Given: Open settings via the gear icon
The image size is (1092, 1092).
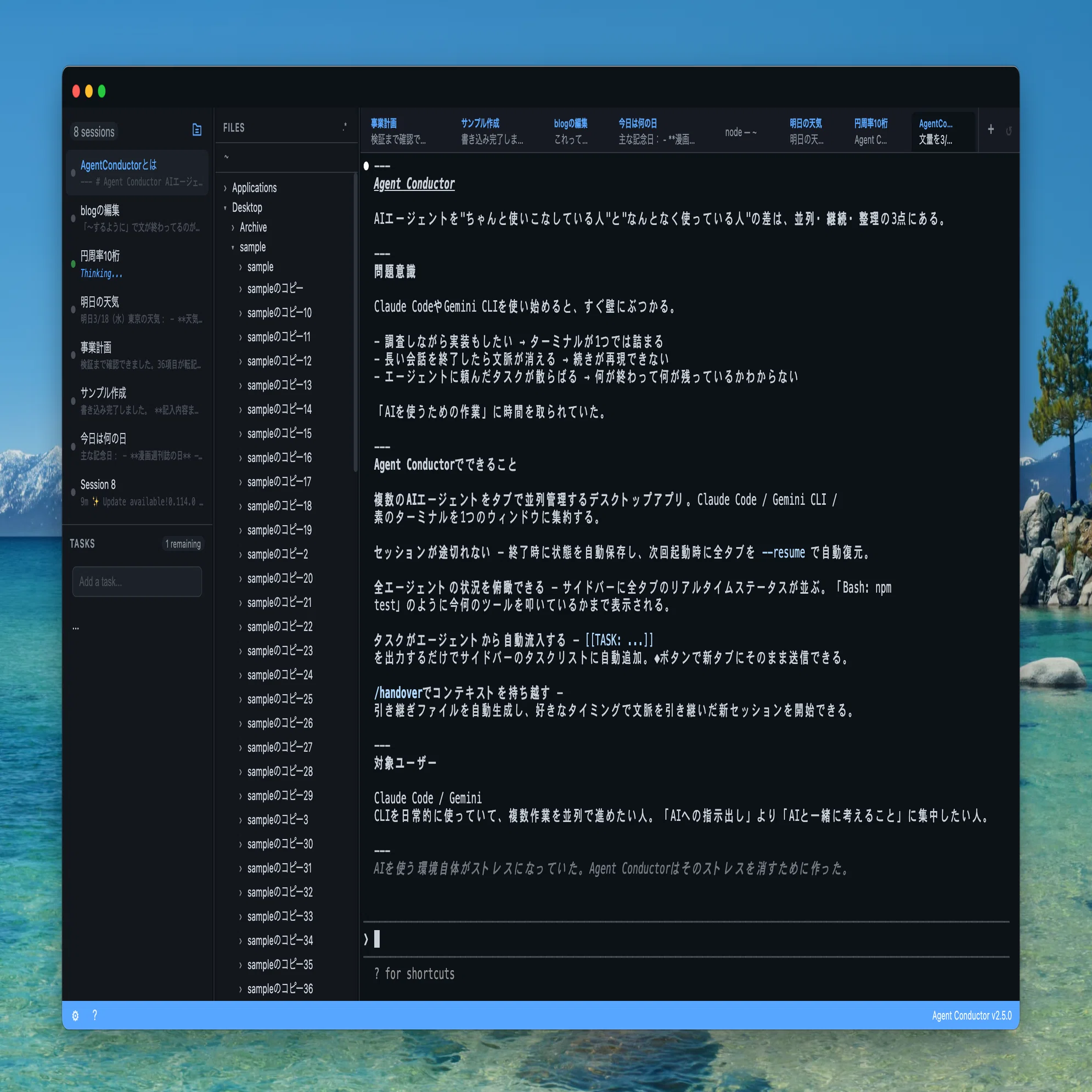Looking at the screenshot, I should [x=75, y=1016].
